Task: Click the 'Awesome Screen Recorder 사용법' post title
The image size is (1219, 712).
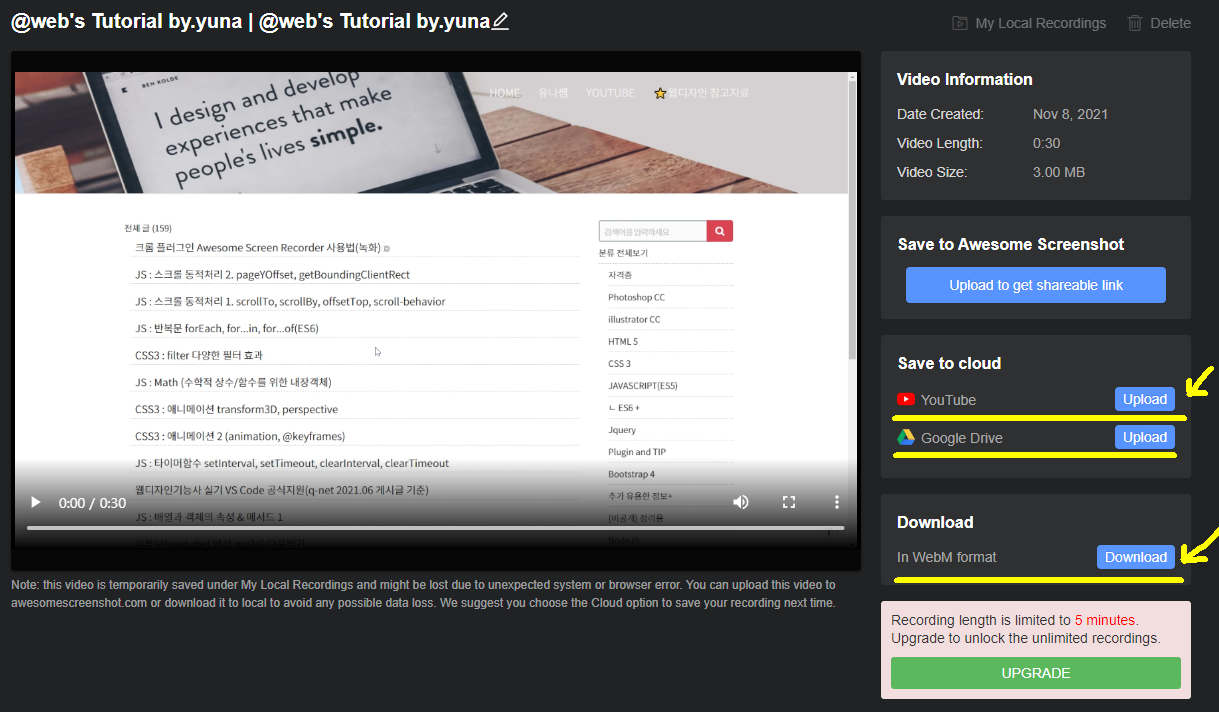Action: pyautogui.click(x=258, y=247)
